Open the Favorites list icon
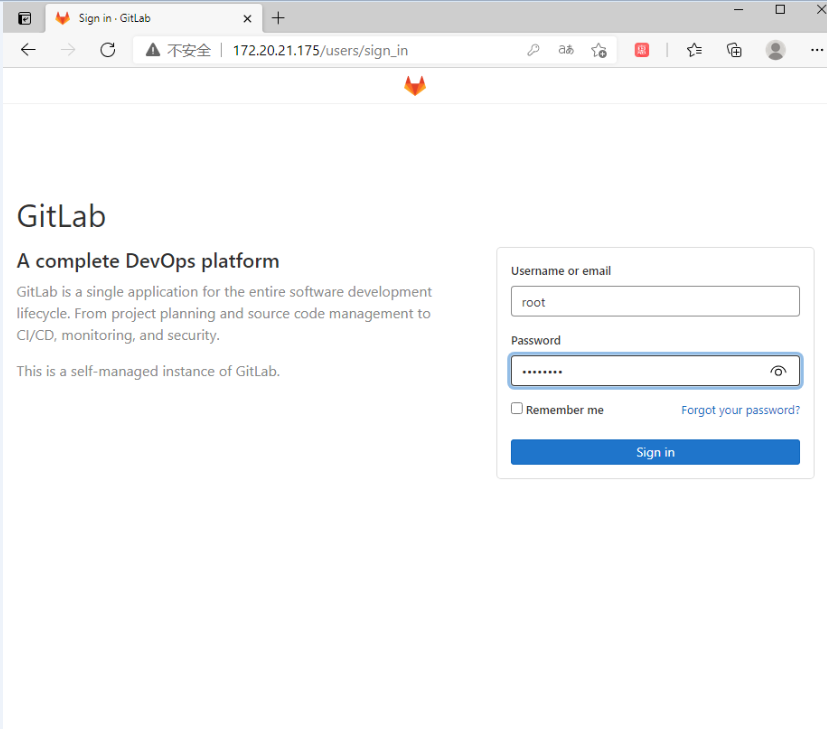This screenshot has height=729, width=827. (694, 50)
